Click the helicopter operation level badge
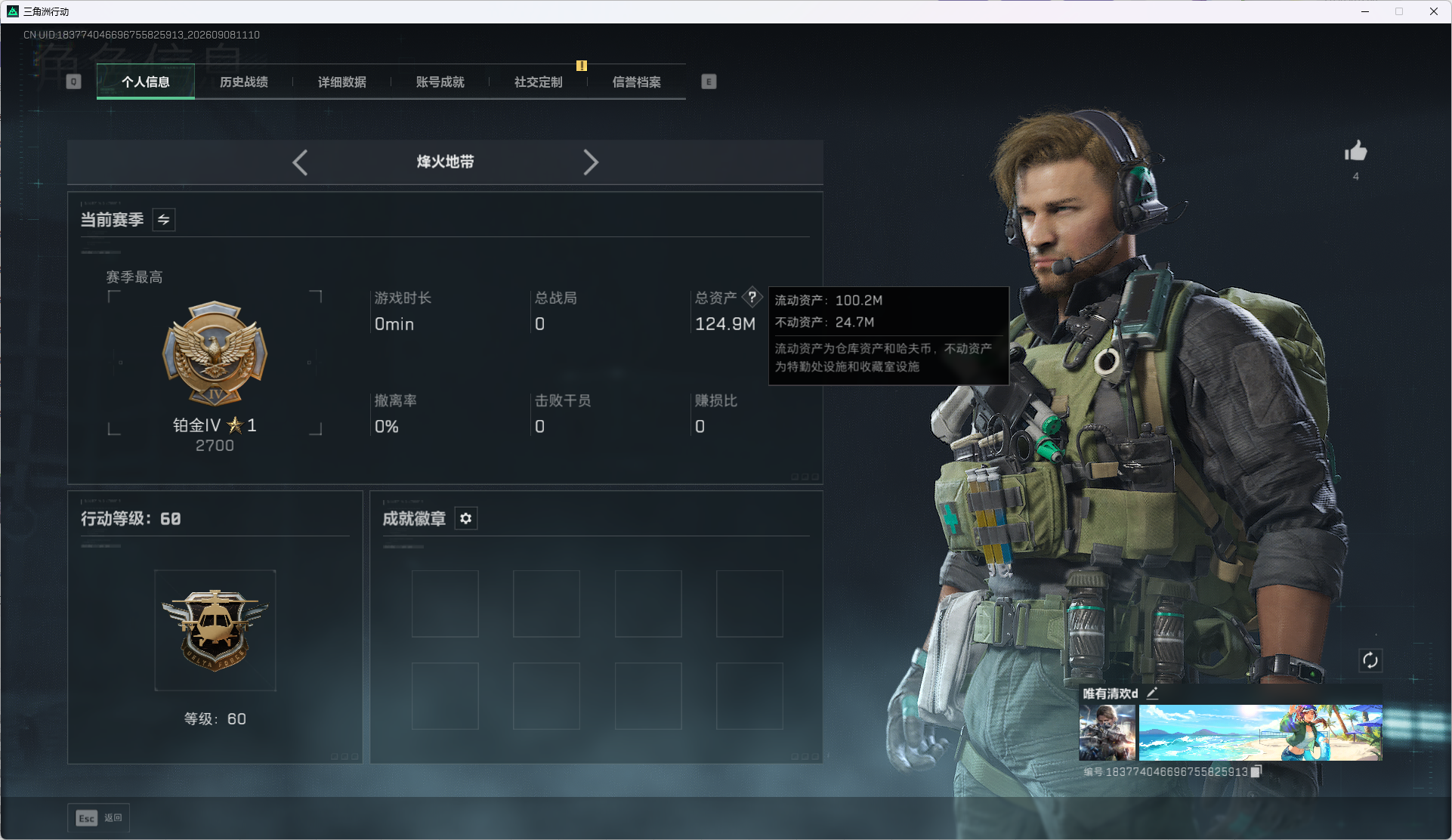Viewport: 1452px width, 840px height. [x=215, y=630]
